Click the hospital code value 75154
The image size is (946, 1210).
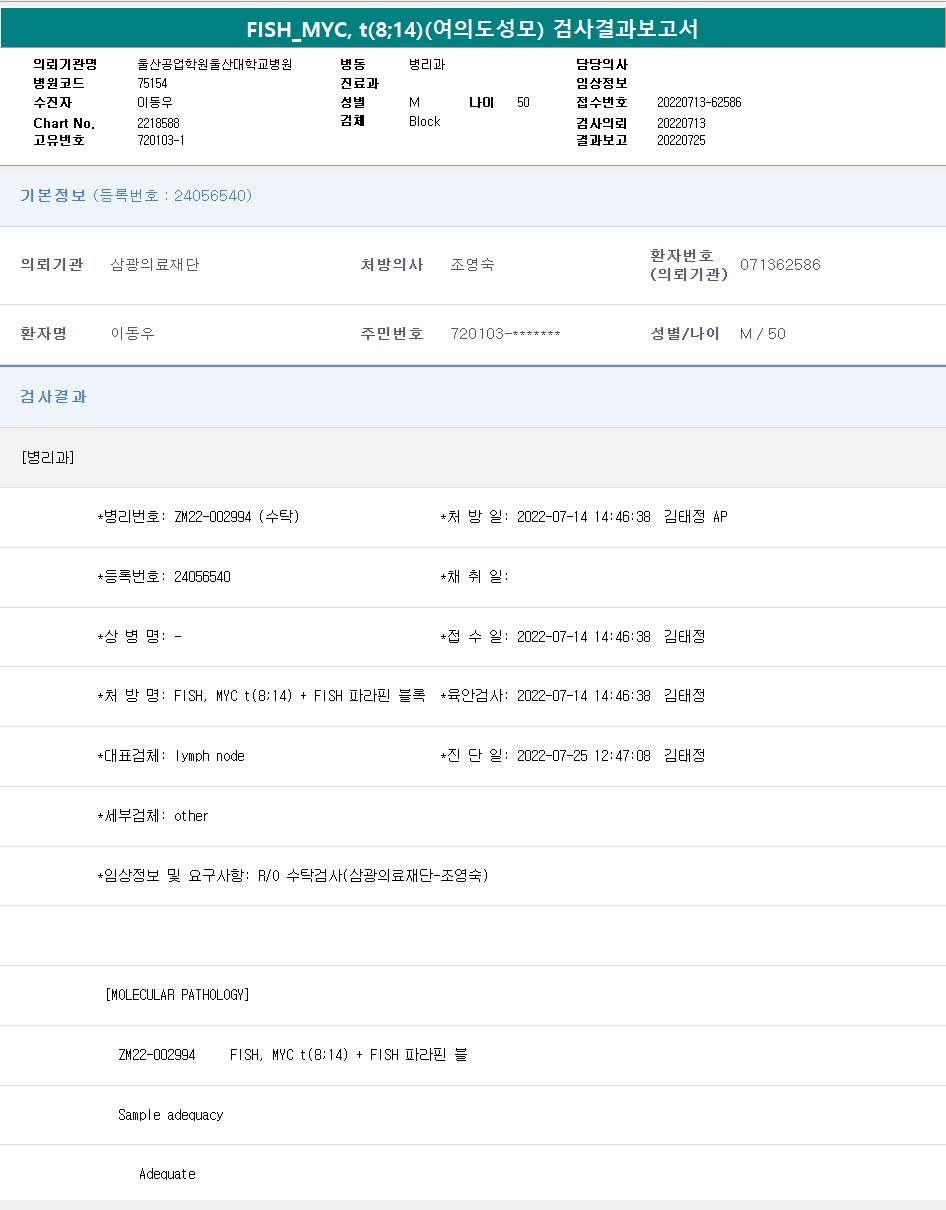click(x=153, y=83)
